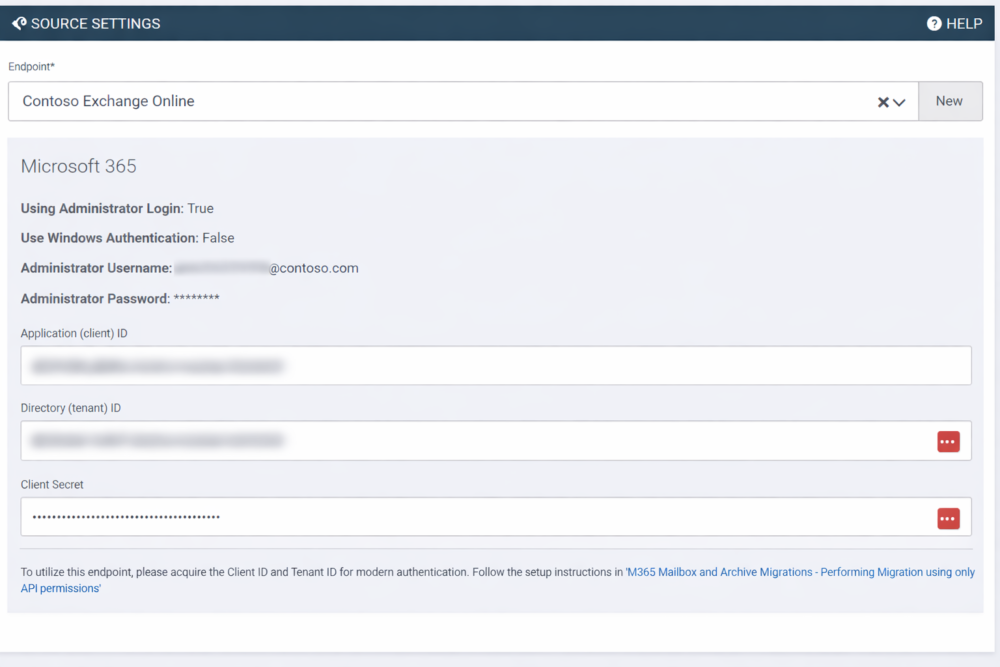1000x667 pixels.
Task: Expand the Endpoint dropdown chevron
Action: pyautogui.click(x=899, y=102)
